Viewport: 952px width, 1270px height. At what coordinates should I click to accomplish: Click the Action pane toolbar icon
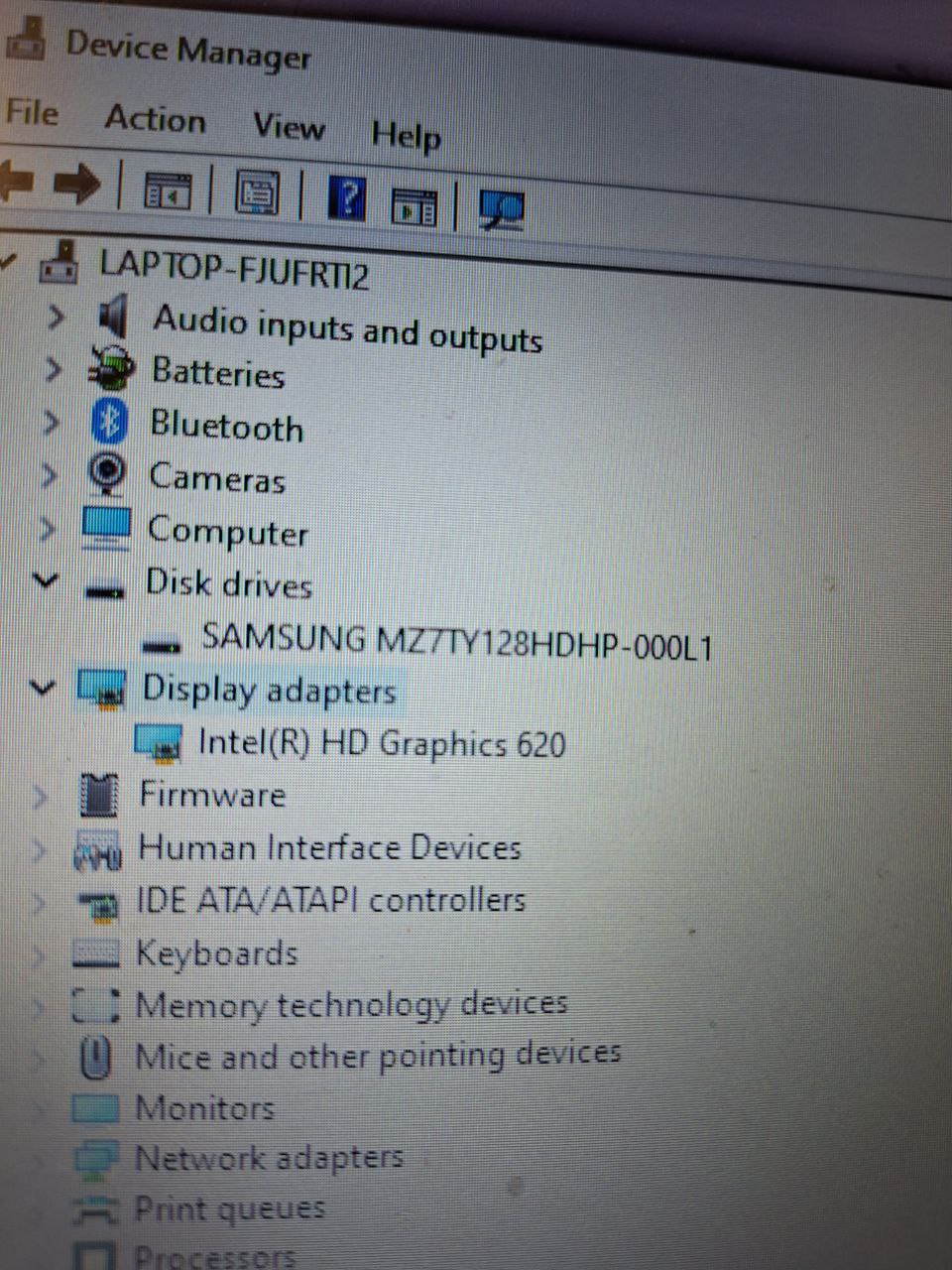point(413,205)
